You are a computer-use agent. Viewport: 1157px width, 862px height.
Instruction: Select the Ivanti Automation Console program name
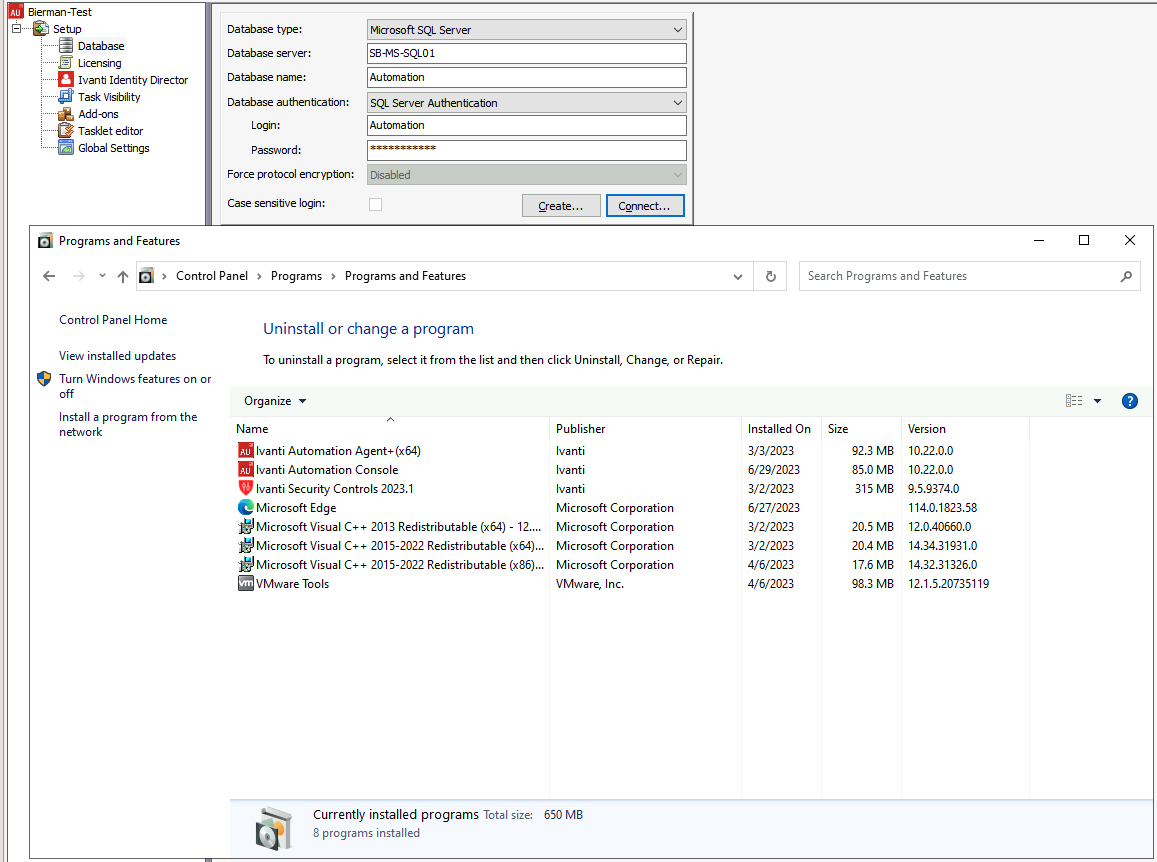(x=327, y=469)
